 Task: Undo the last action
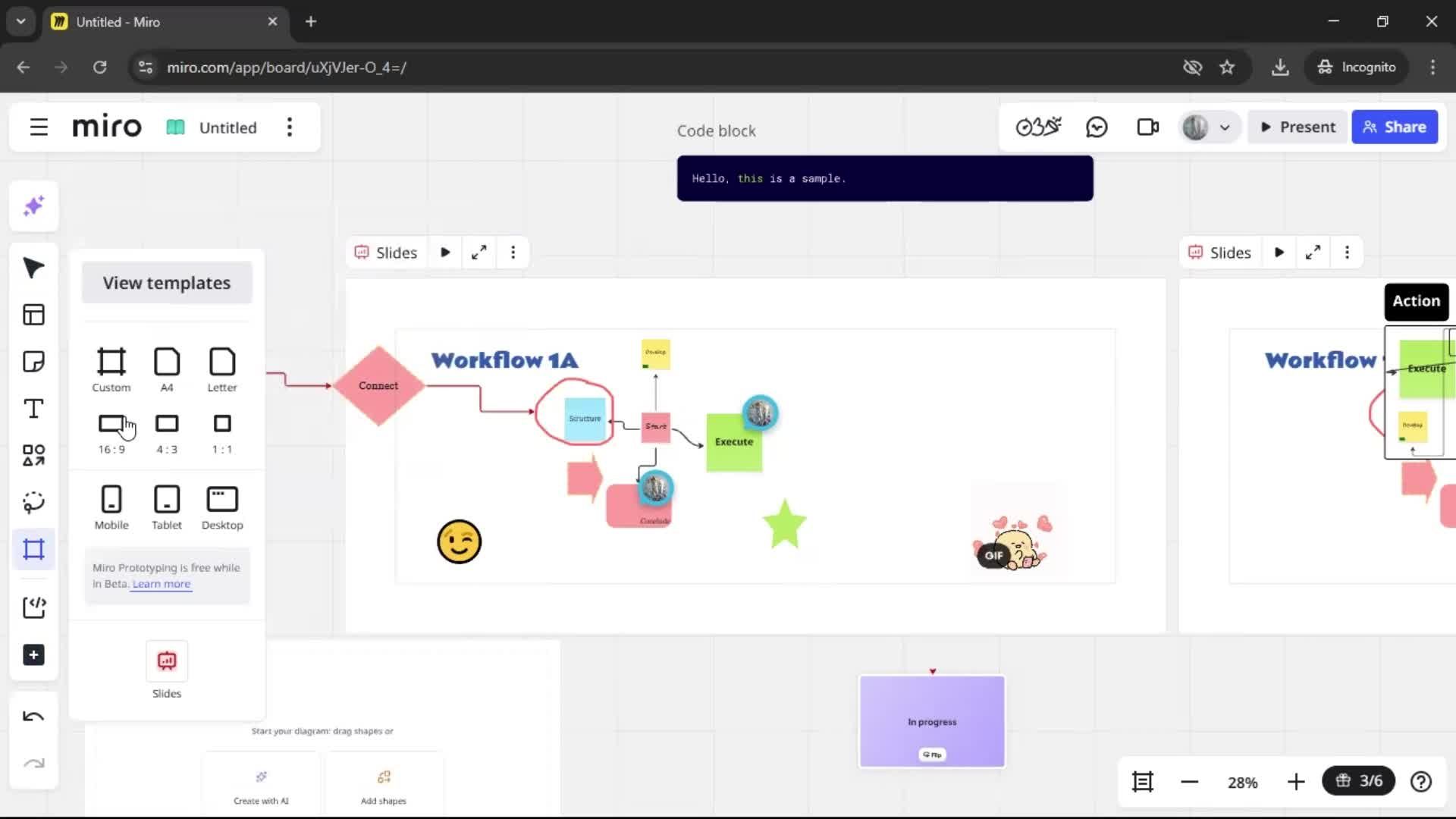tap(33, 717)
